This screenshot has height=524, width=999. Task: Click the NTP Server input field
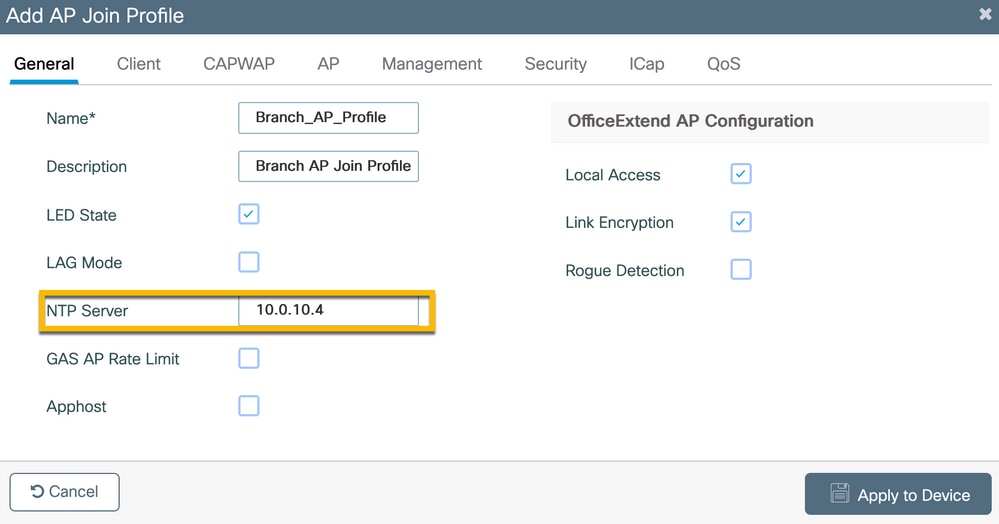tap(328, 310)
